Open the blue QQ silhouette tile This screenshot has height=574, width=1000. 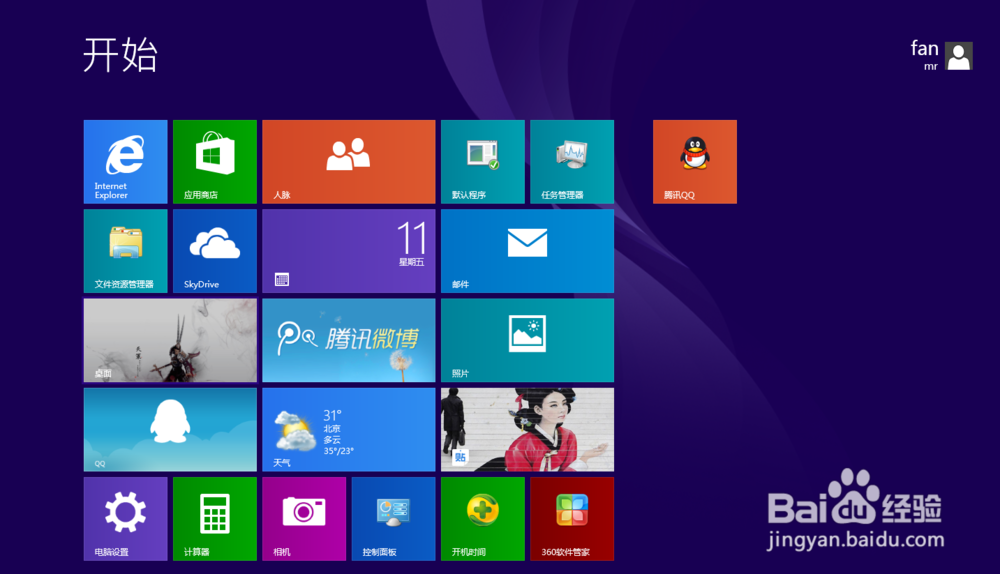click(x=170, y=430)
